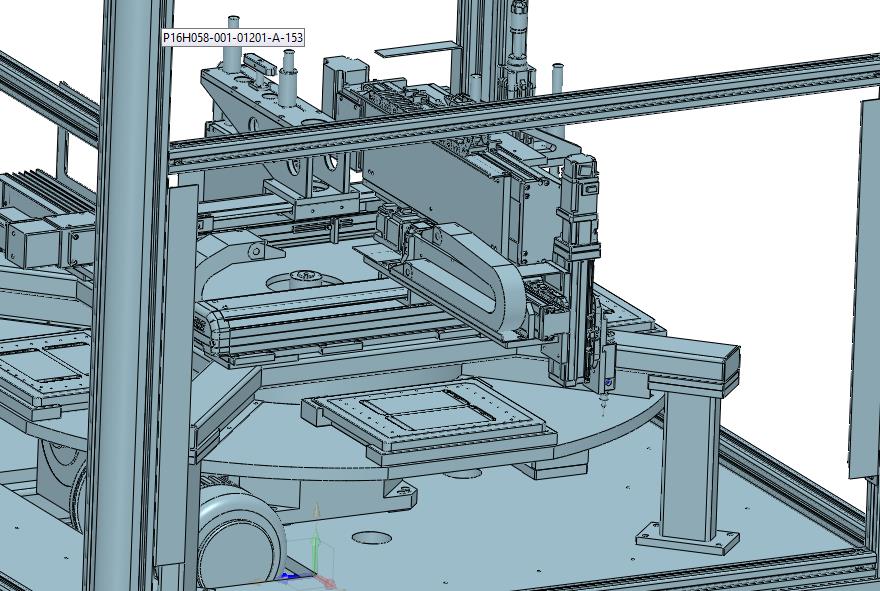Screen dimensions: 880x591
Task: Select the dispensing nozzle tip
Action: click(604, 405)
